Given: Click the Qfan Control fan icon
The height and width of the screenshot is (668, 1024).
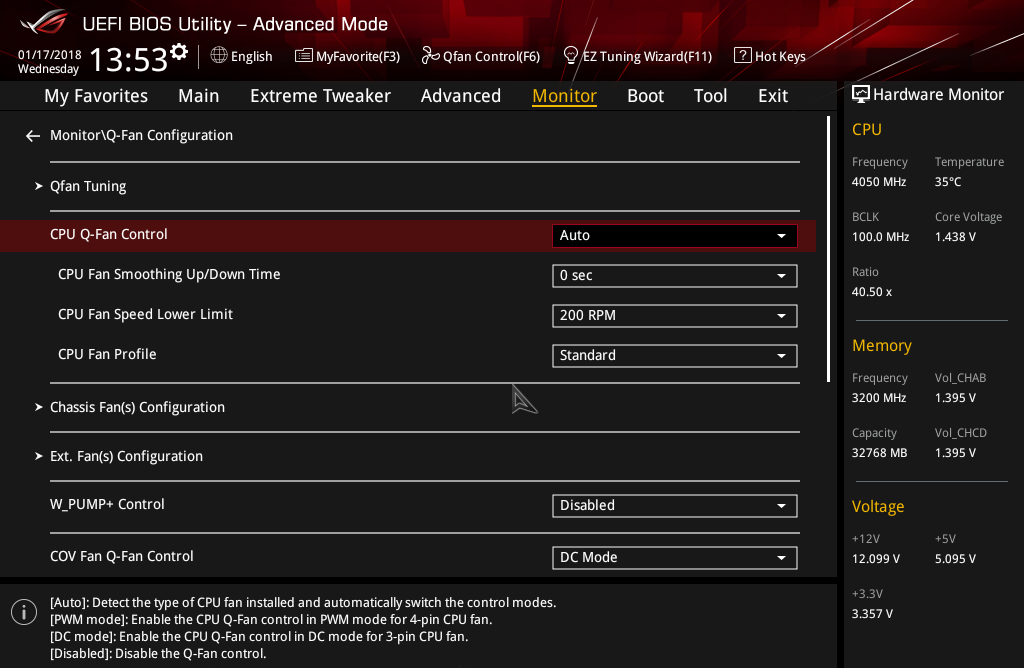Looking at the screenshot, I should (x=430, y=56).
